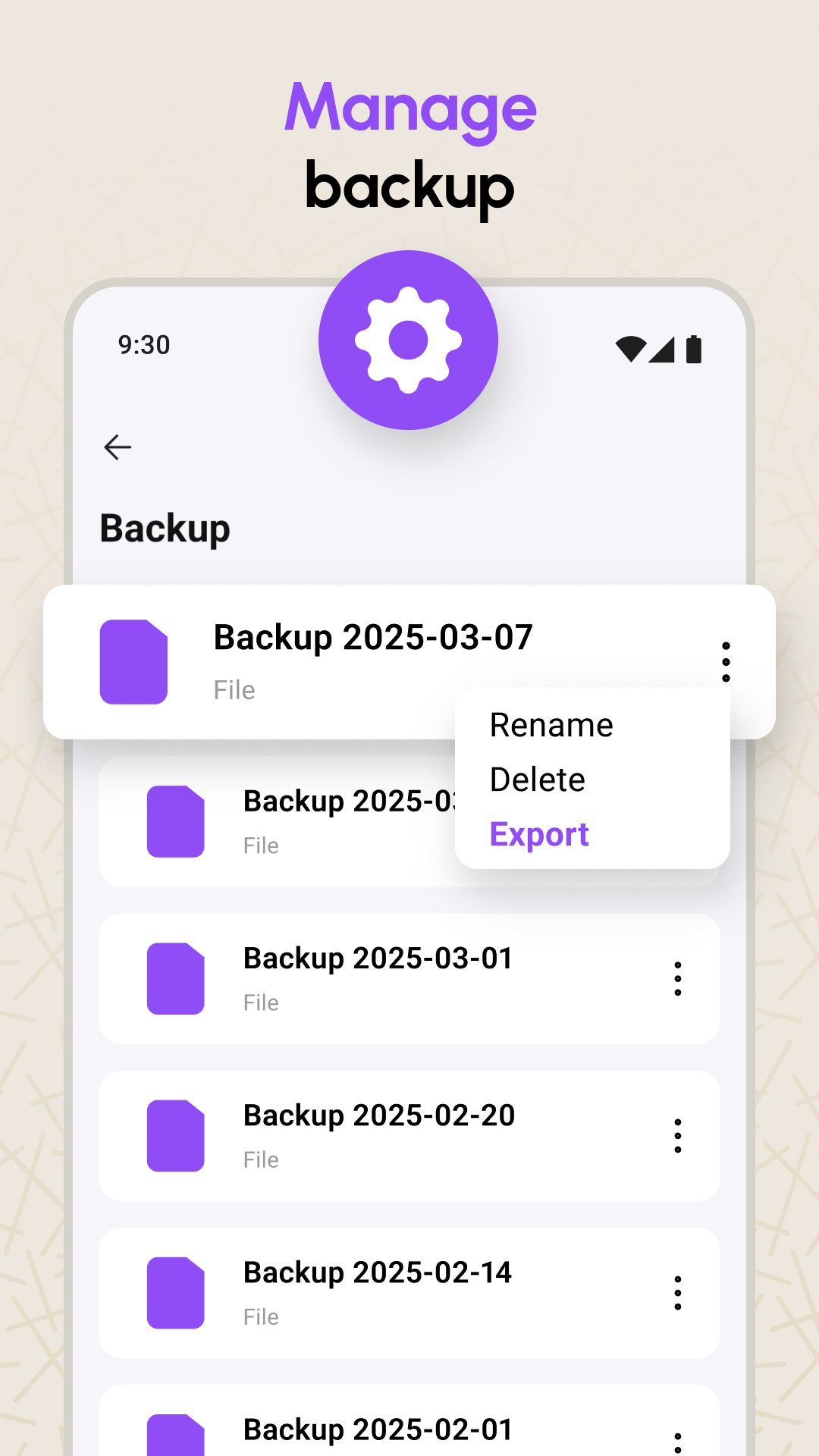The width and height of the screenshot is (819, 1456).
Task: Tap the Backup 2025-02-20 file icon
Action: click(175, 1135)
